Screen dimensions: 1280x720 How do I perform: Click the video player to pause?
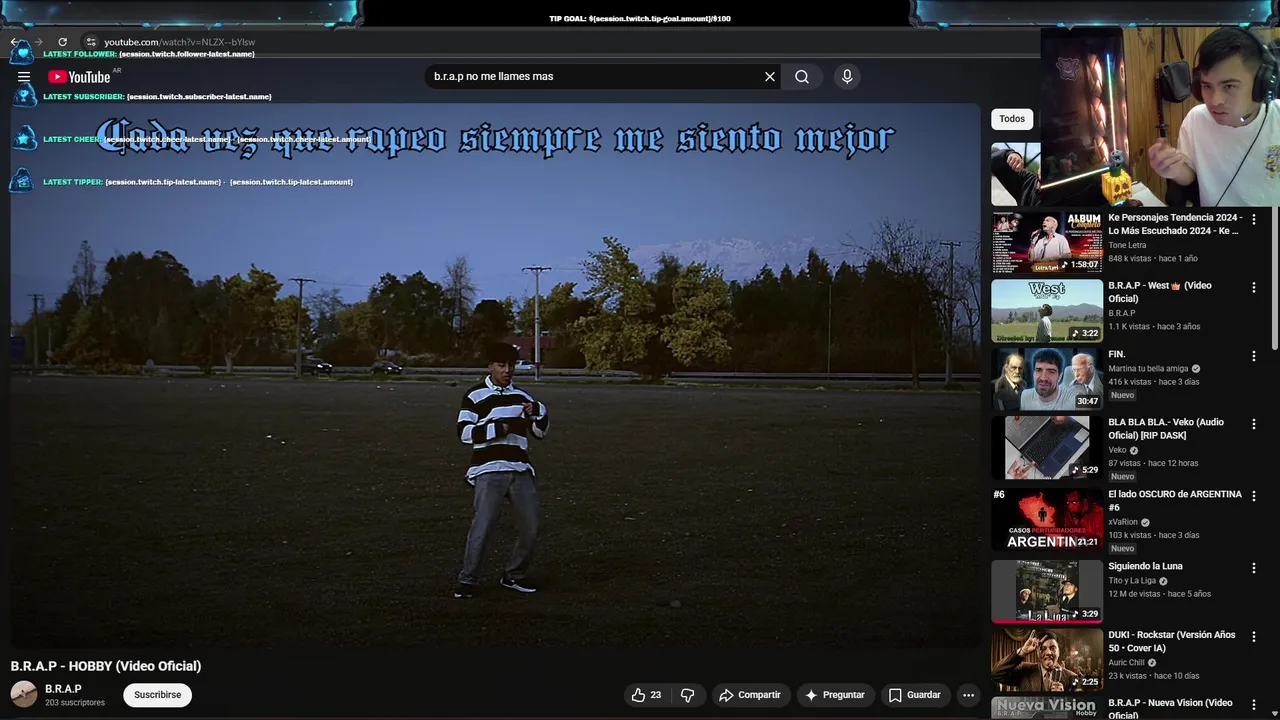click(x=495, y=375)
